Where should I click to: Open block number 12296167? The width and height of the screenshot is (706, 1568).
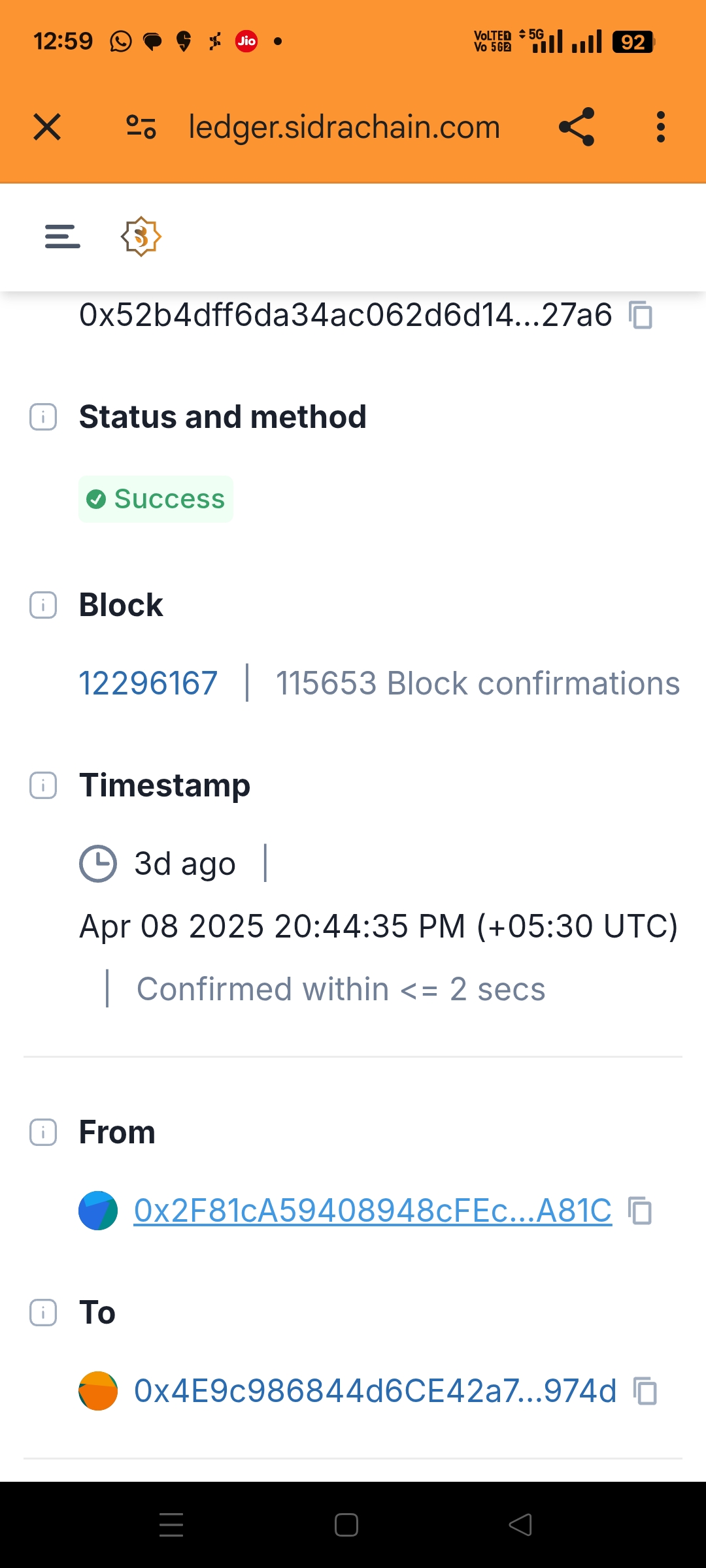click(x=148, y=683)
